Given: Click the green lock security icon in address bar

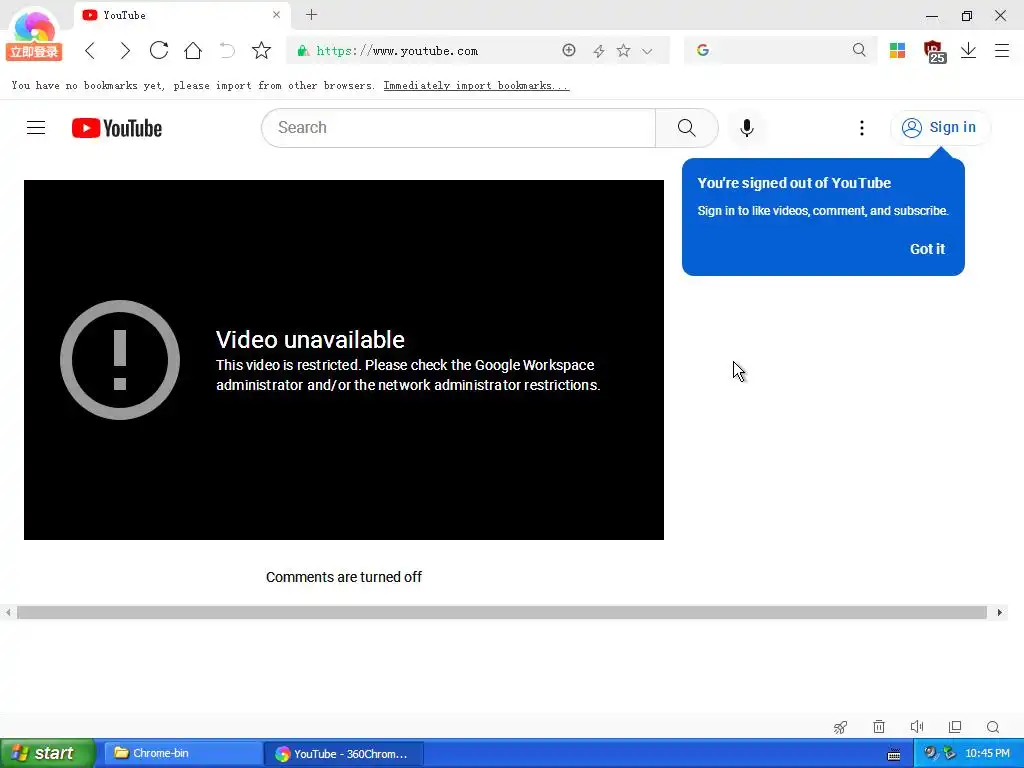Looking at the screenshot, I should (303, 51).
